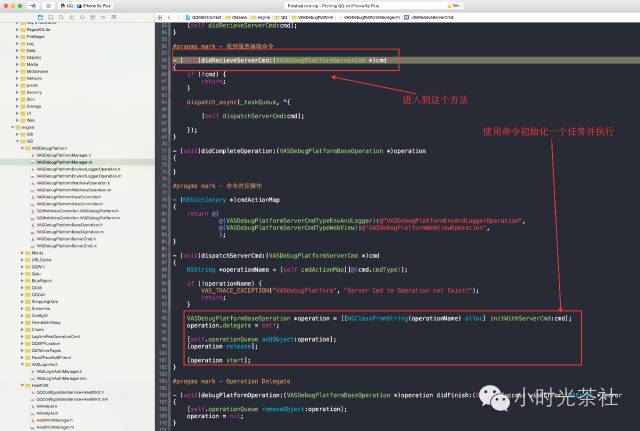Click the cmdActionMap method declaration line
This screenshot has height=431, width=640.
pos(227,200)
